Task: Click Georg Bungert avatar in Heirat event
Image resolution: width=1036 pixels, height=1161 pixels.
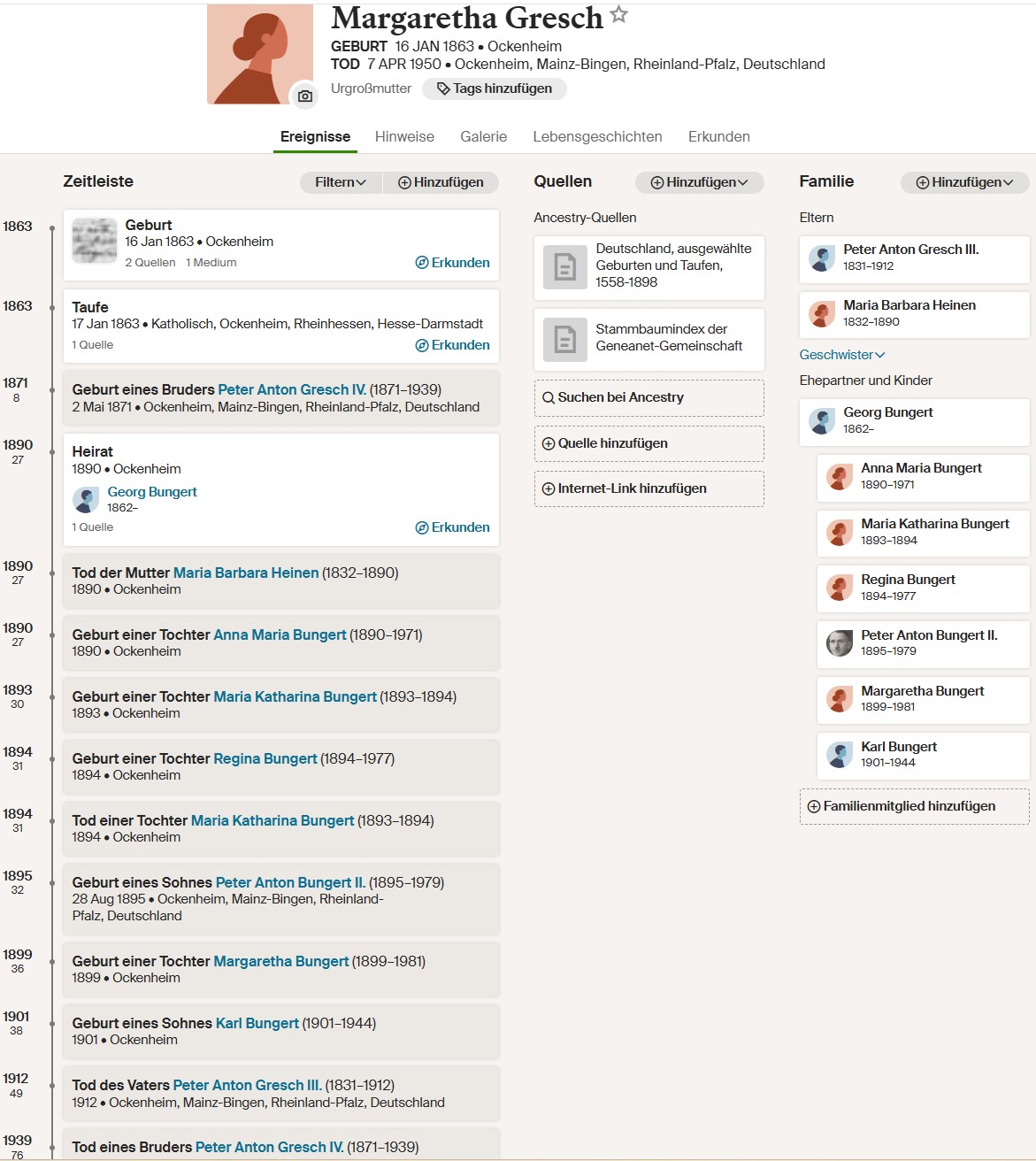Action: click(86, 500)
